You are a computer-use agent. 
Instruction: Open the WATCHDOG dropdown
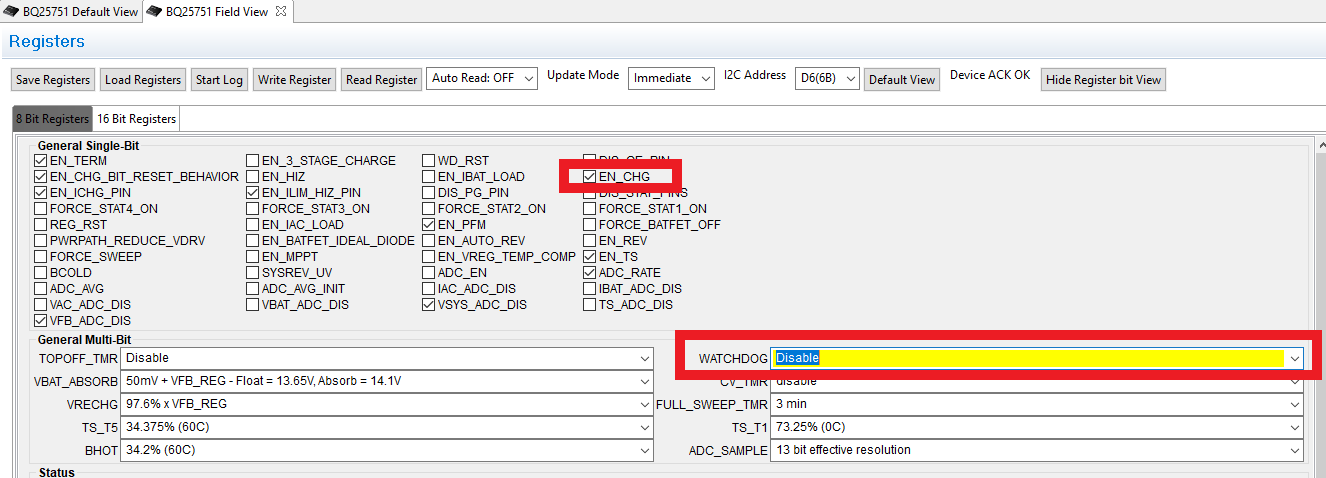[x=1038, y=358]
